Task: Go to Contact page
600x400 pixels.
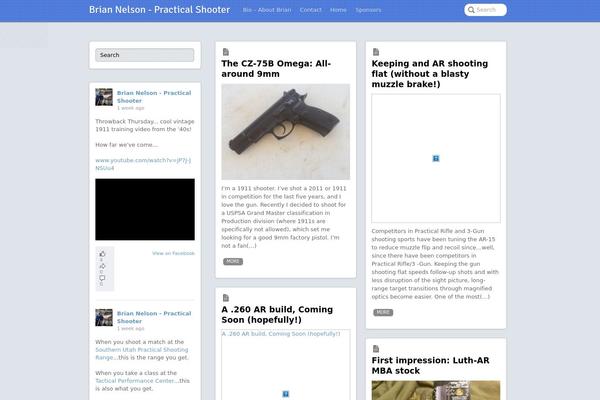Action: click(x=311, y=10)
